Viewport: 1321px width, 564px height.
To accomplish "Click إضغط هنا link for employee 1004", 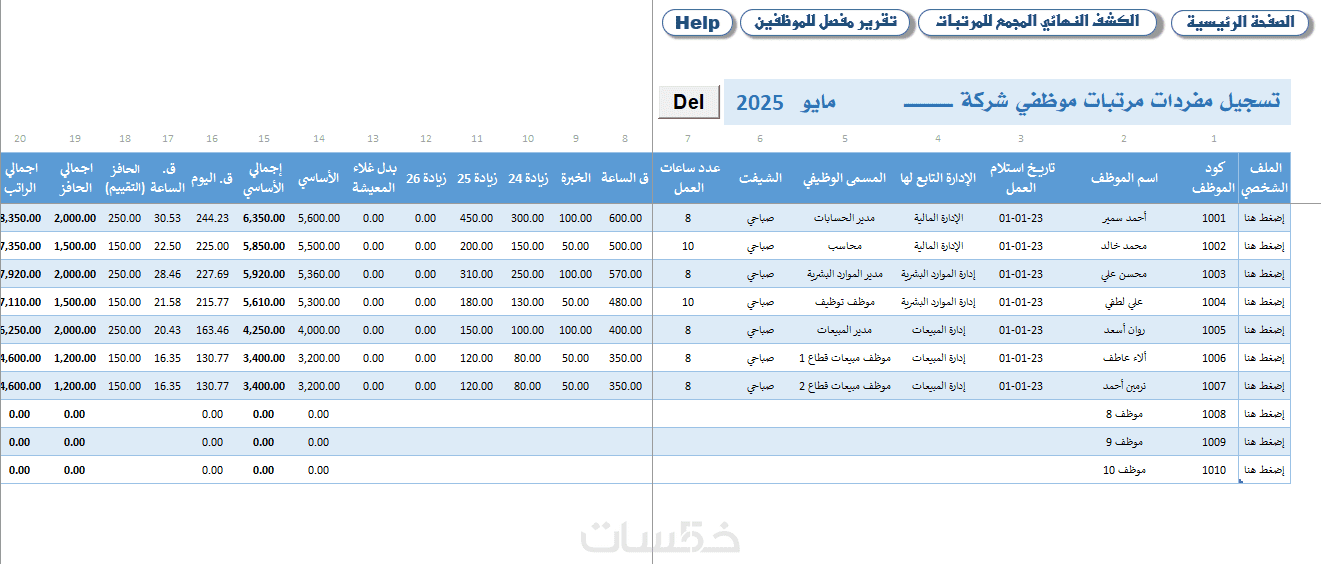I will (x=1265, y=302).
